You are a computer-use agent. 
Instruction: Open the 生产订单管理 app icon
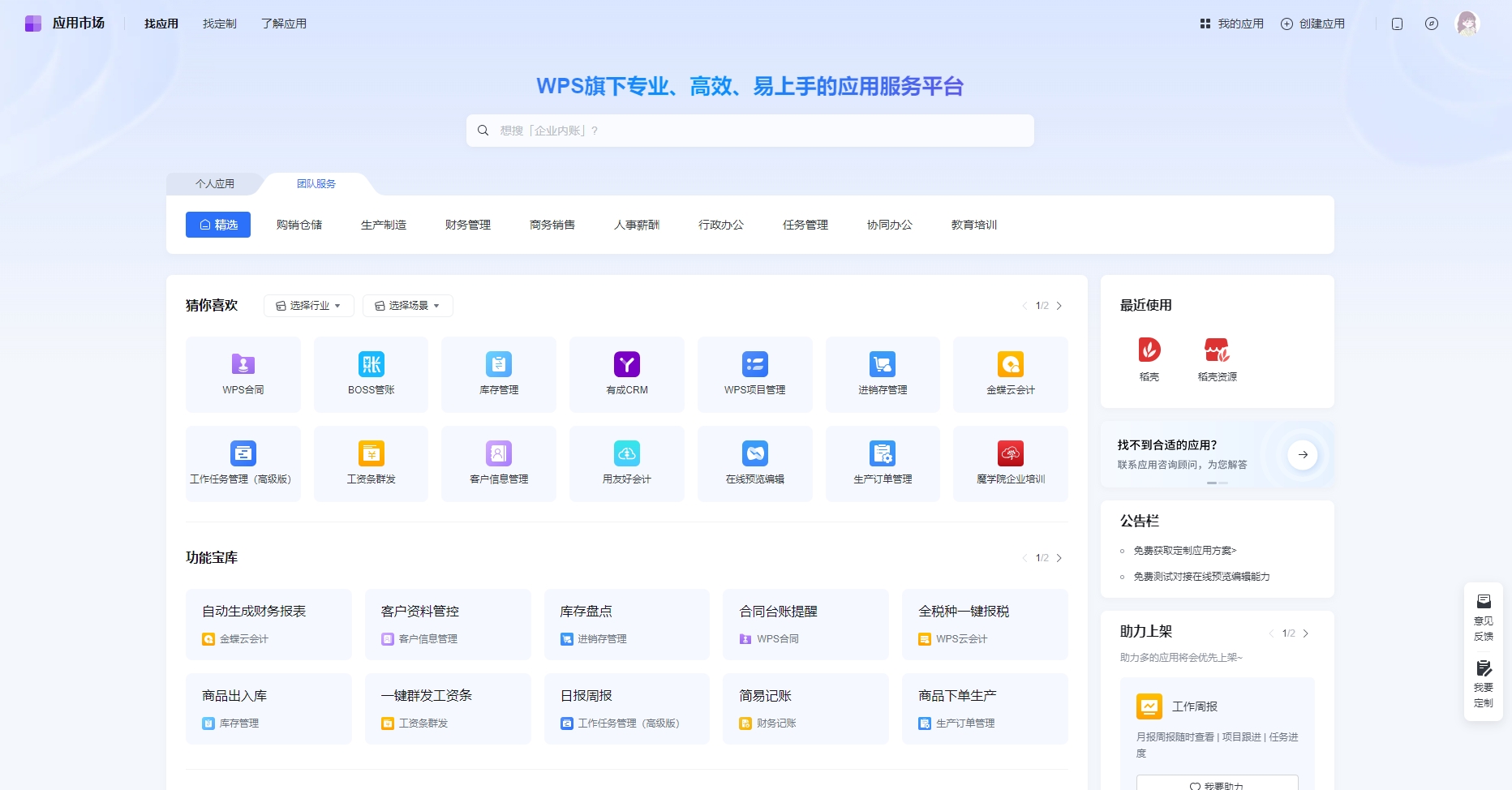(x=883, y=453)
